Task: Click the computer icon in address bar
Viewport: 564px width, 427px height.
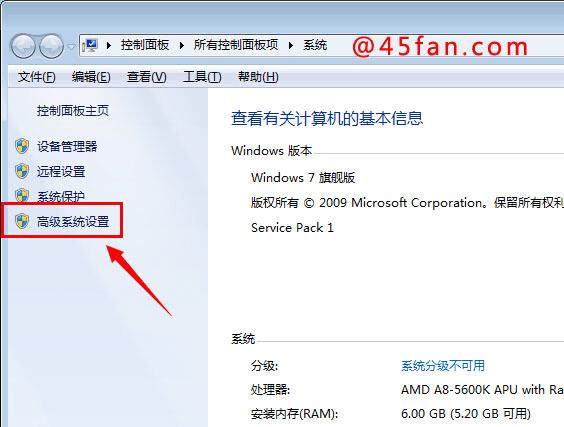Action: tap(90, 45)
